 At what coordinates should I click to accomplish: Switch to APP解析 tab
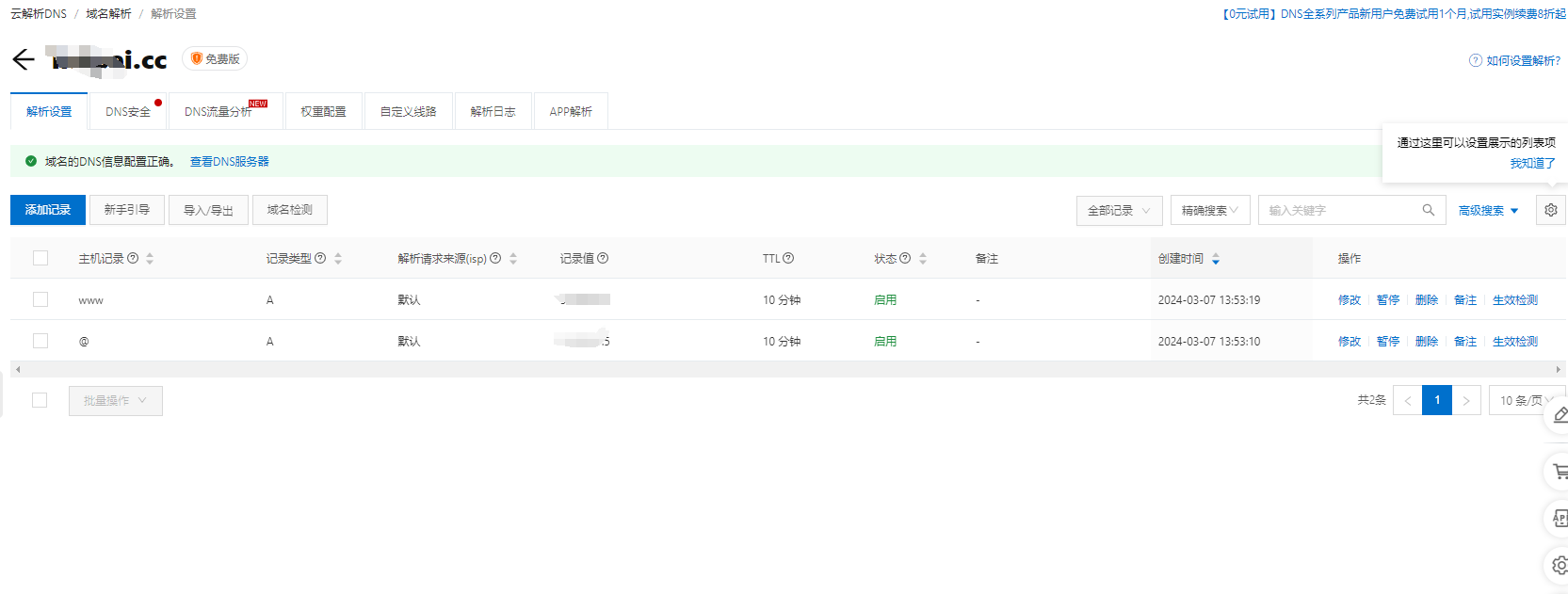[571, 111]
